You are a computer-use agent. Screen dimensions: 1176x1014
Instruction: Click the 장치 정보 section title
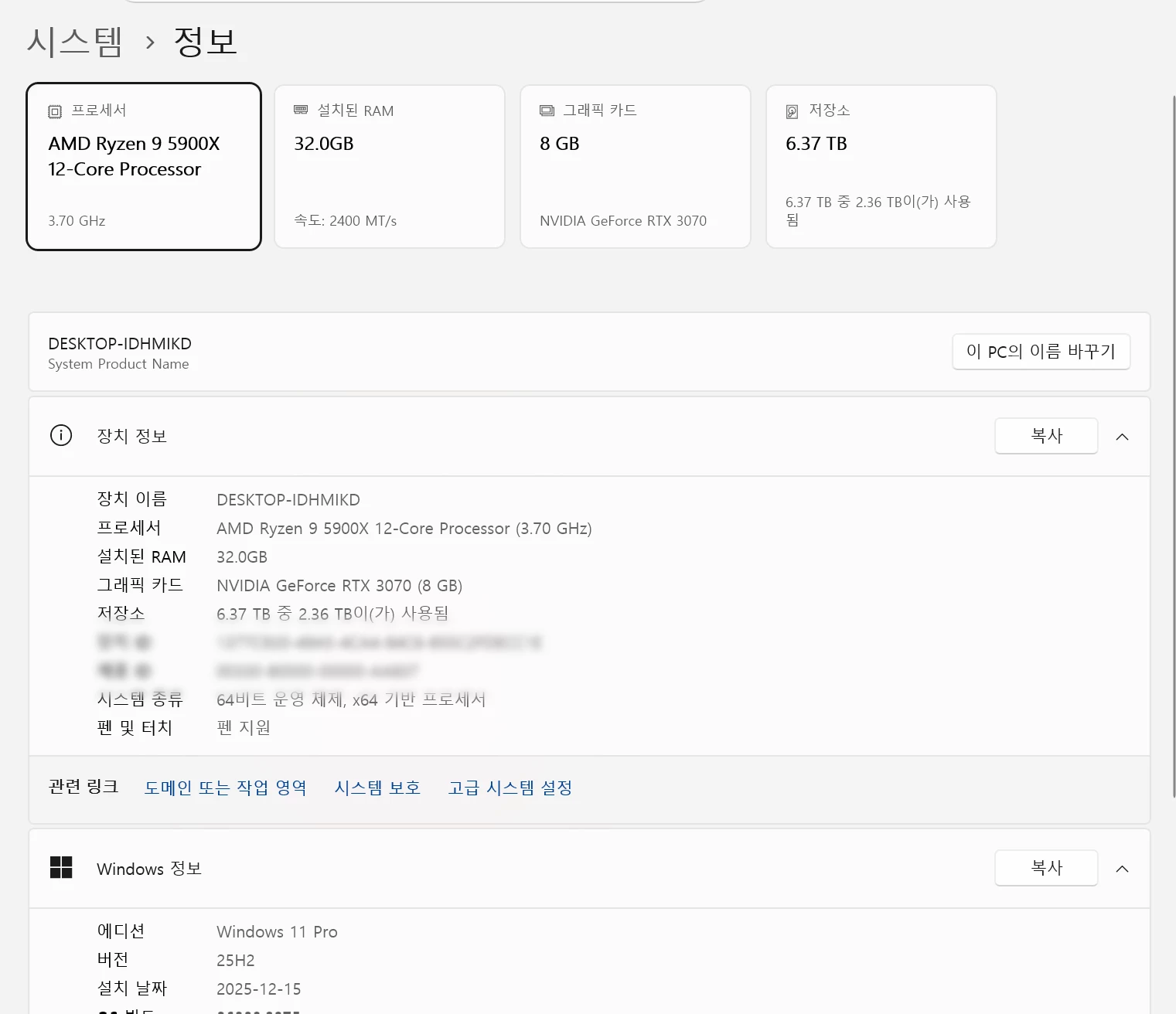coord(132,436)
